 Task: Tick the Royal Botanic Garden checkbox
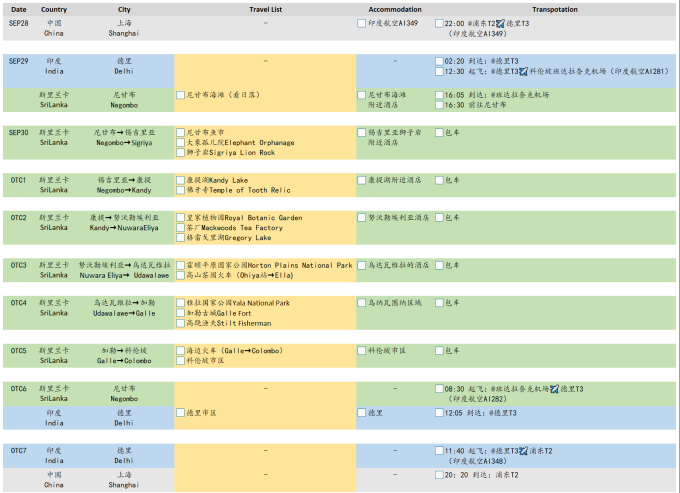180,217
